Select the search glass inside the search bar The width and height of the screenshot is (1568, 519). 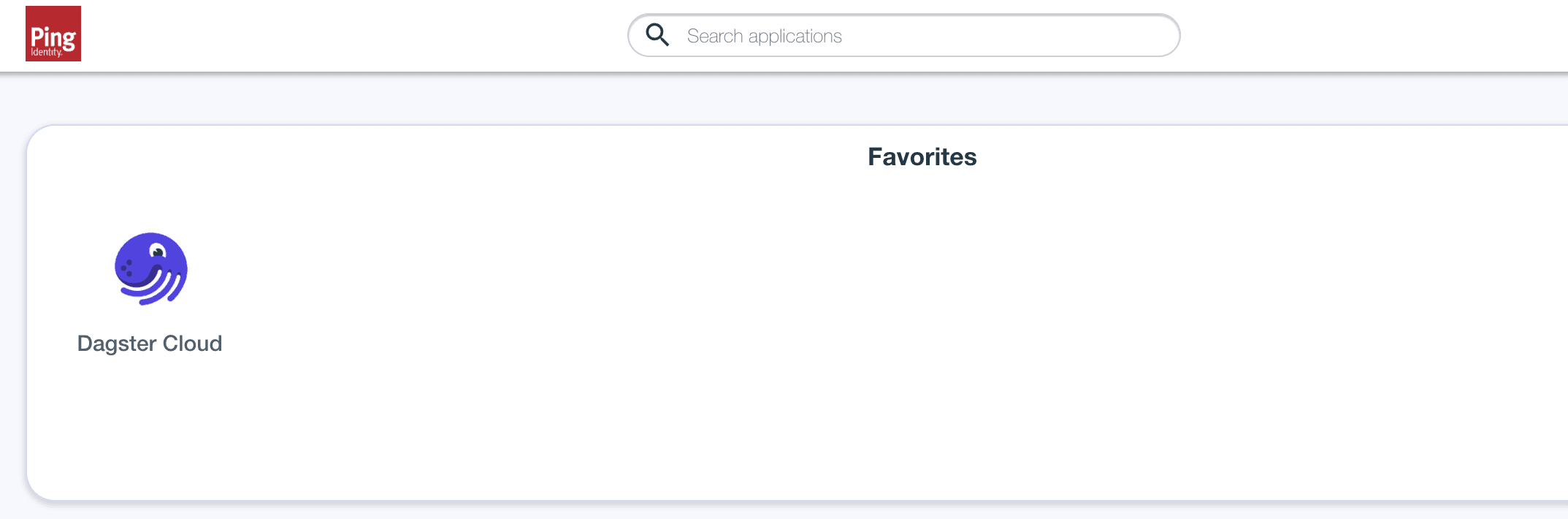pyautogui.click(x=657, y=34)
